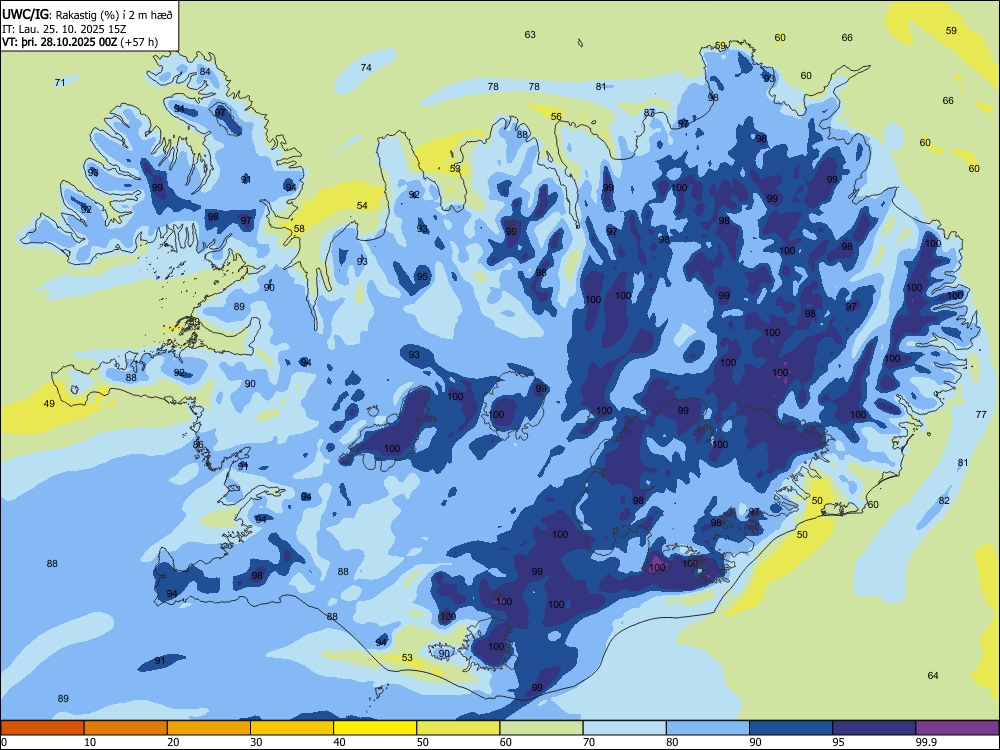Click the humidity value '82' on the map
This screenshot has width=1000, height=750.
pos(945,501)
